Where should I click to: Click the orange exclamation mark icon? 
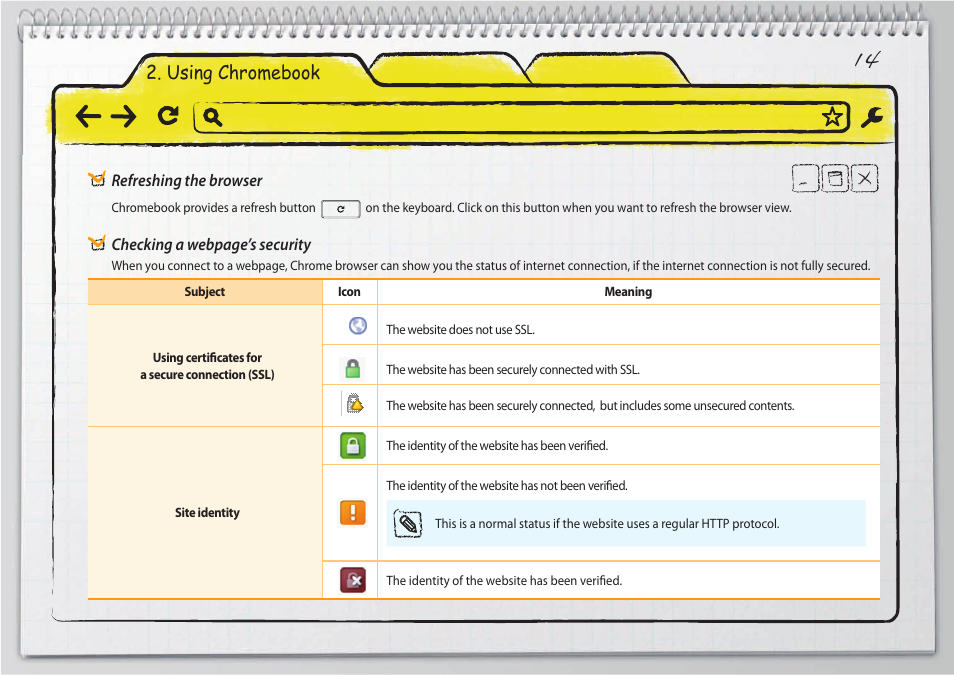point(353,512)
